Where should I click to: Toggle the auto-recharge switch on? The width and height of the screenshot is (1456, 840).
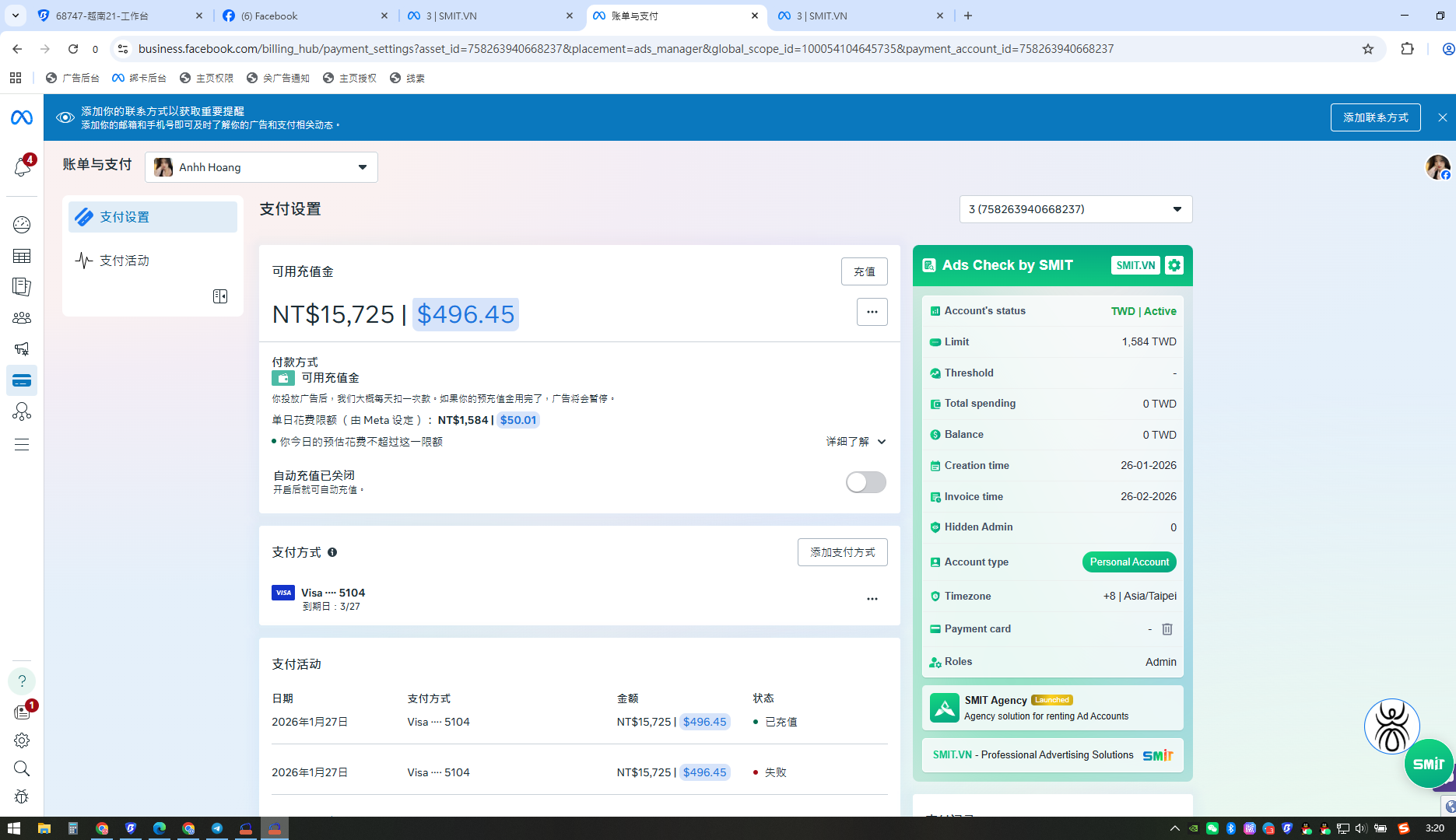tap(865, 482)
